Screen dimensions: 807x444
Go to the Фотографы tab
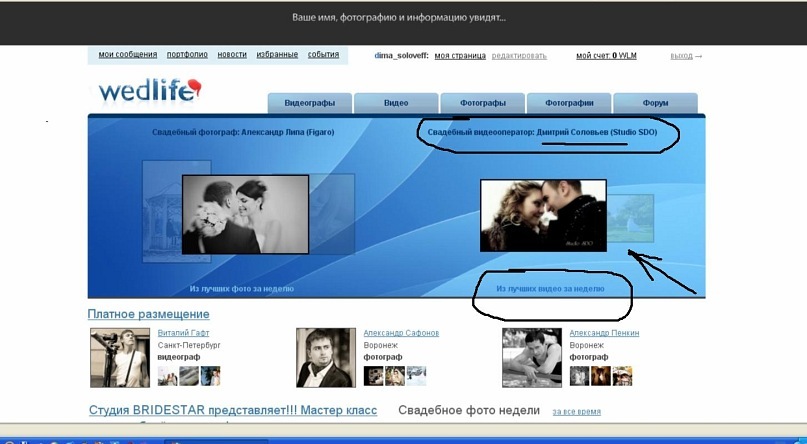483,103
